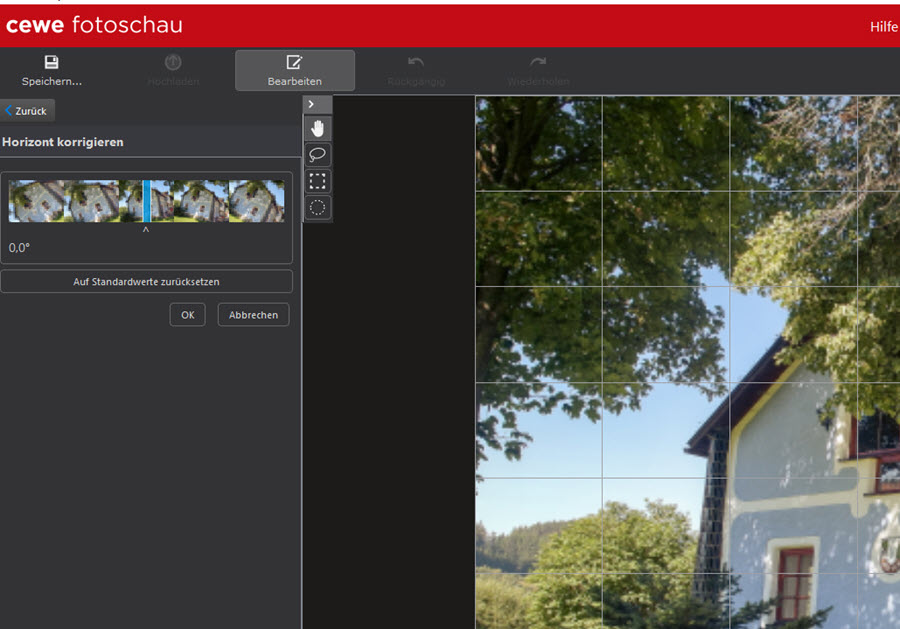Image resolution: width=900 pixels, height=629 pixels.
Task: Open the Bearbeiten edit tab
Action: 294,71
